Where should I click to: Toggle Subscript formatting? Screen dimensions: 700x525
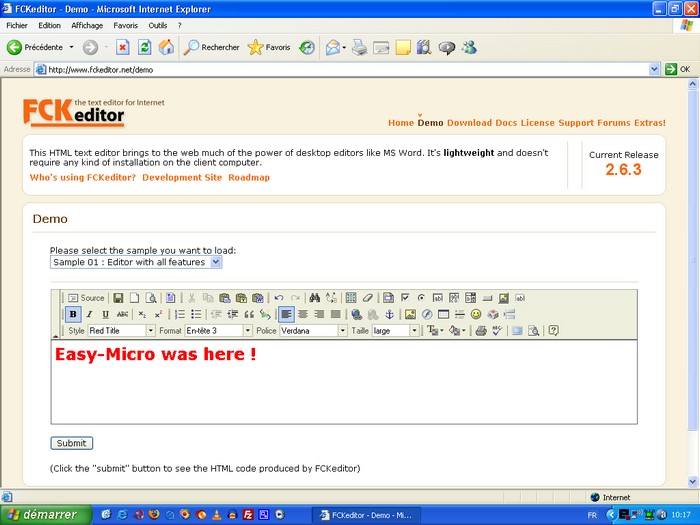click(142, 314)
